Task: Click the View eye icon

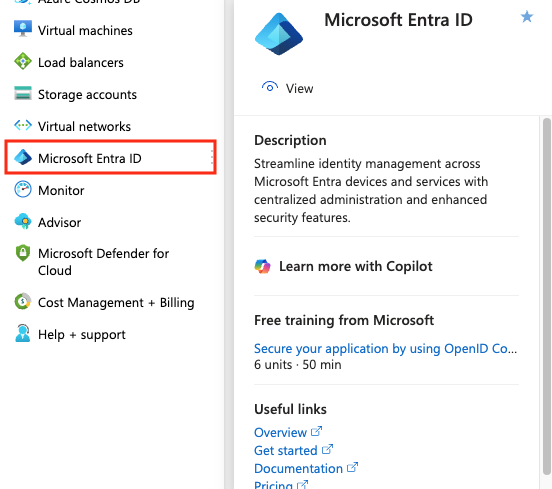Action: coord(270,87)
